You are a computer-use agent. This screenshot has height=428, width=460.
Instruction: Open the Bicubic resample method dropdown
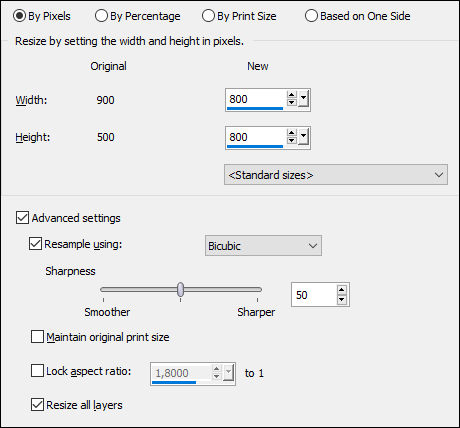[263, 246]
